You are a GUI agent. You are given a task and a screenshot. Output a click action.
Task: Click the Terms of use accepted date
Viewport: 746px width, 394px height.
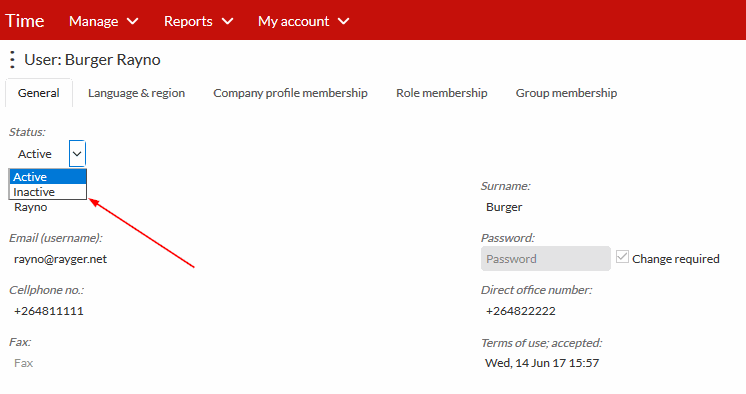[542, 363]
